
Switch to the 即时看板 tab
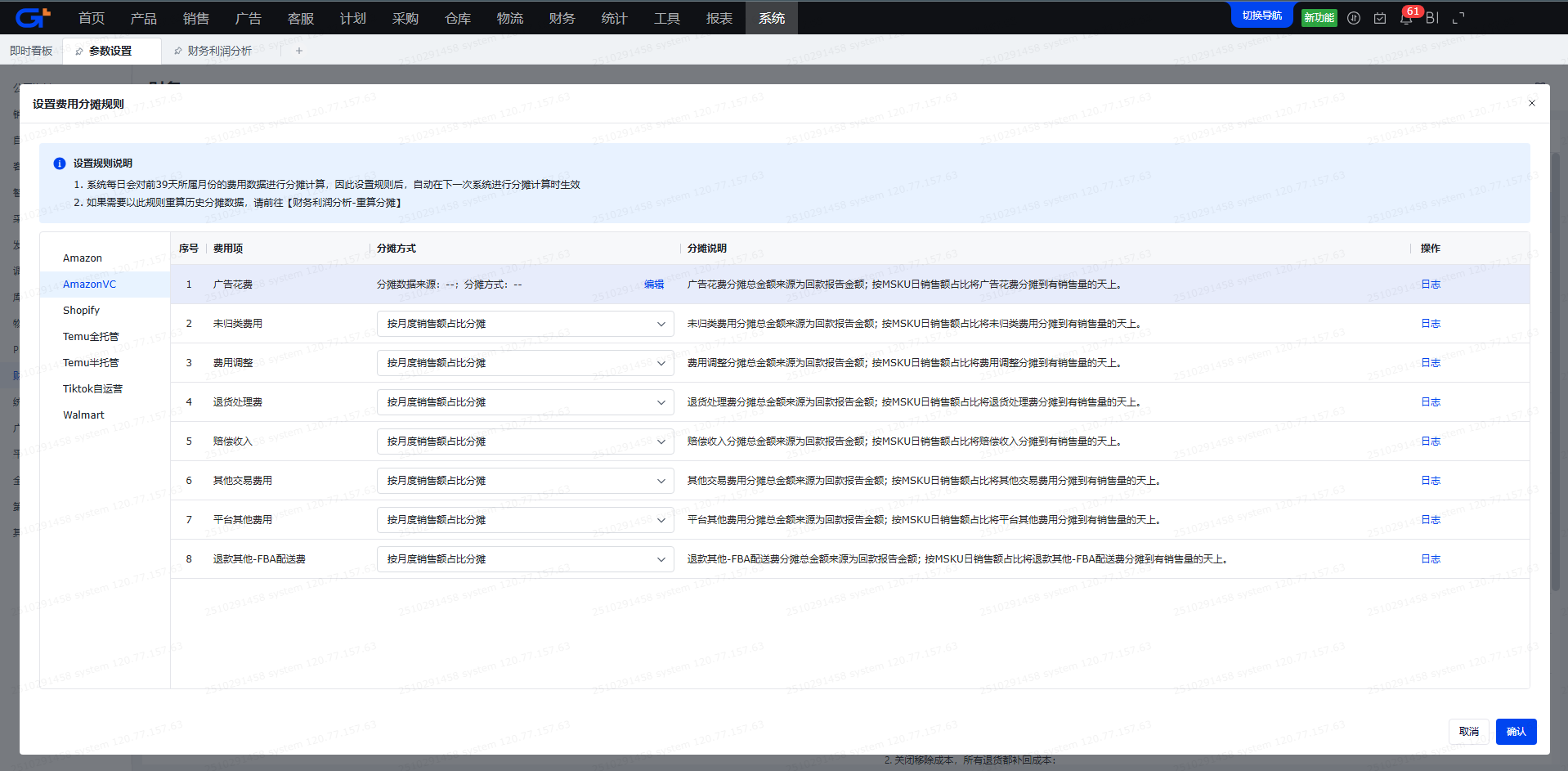coord(31,51)
